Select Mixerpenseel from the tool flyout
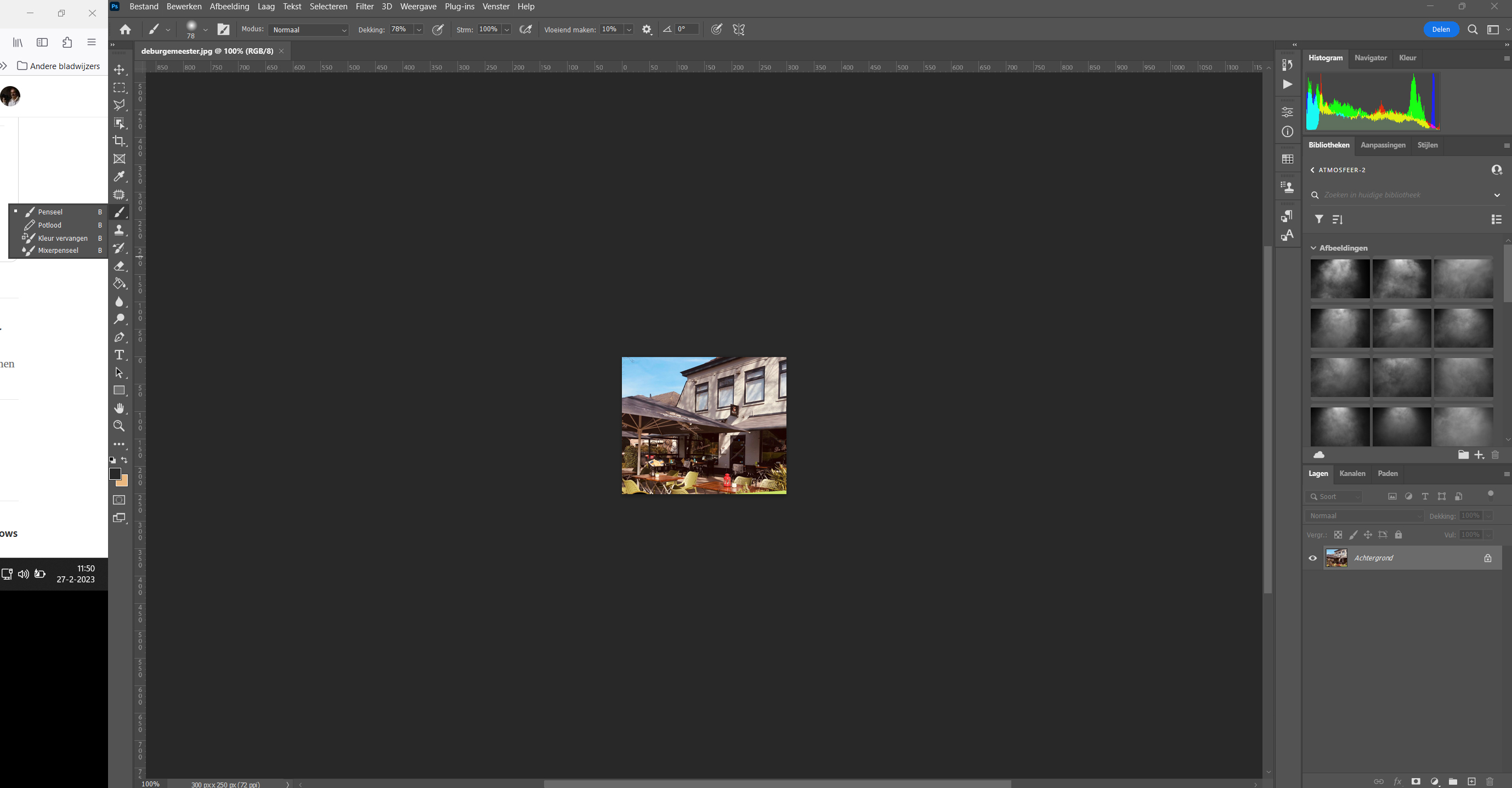 58,250
